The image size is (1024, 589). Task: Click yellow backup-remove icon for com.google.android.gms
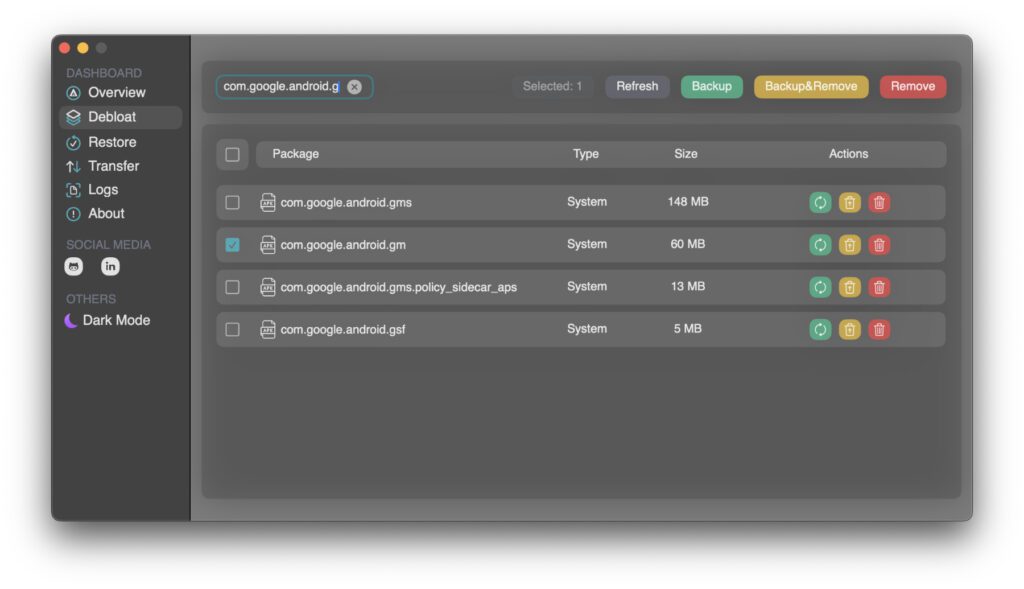coord(849,203)
